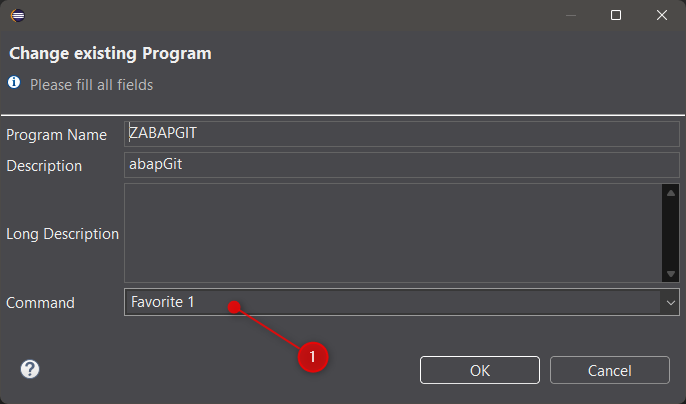Open the help question mark icon
This screenshot has height=404, width=686.
pos(30,369)
